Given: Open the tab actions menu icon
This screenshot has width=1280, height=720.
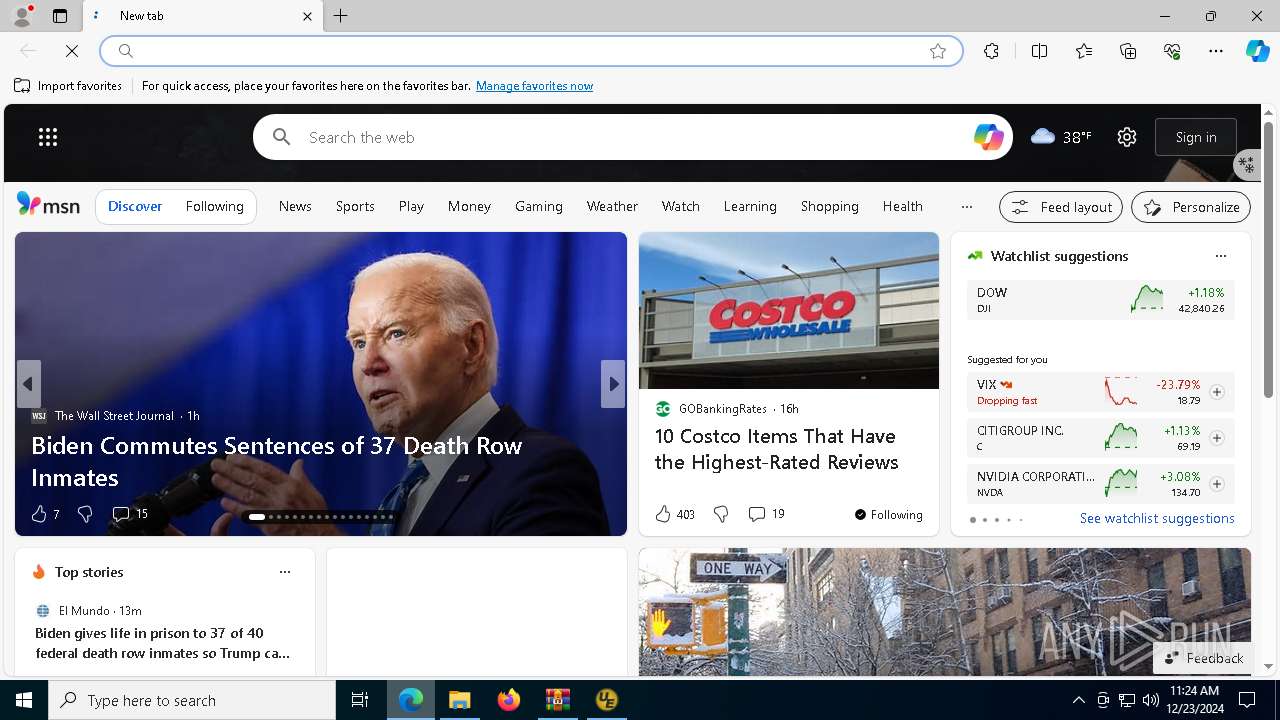Looking at the screenshot, I should tap(60, 16).
